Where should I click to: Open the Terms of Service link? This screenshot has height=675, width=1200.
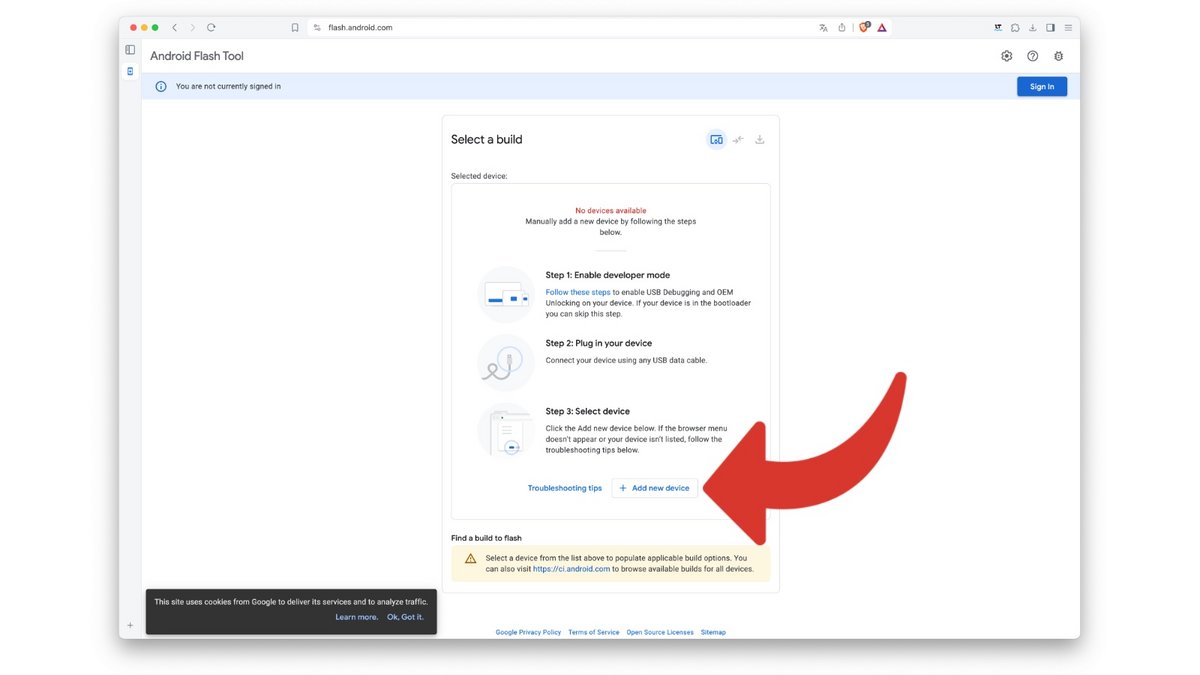click(594, 632)
